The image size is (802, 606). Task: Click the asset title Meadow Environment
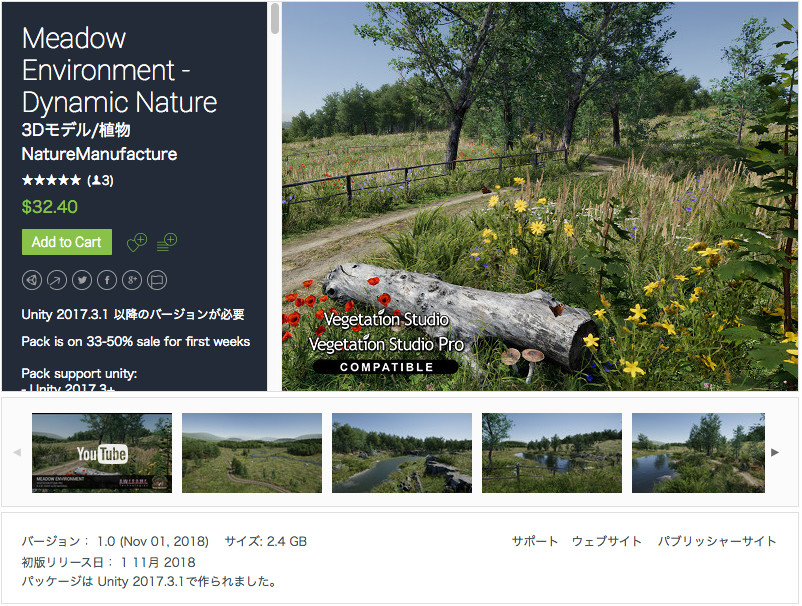[x=119, y=70]
